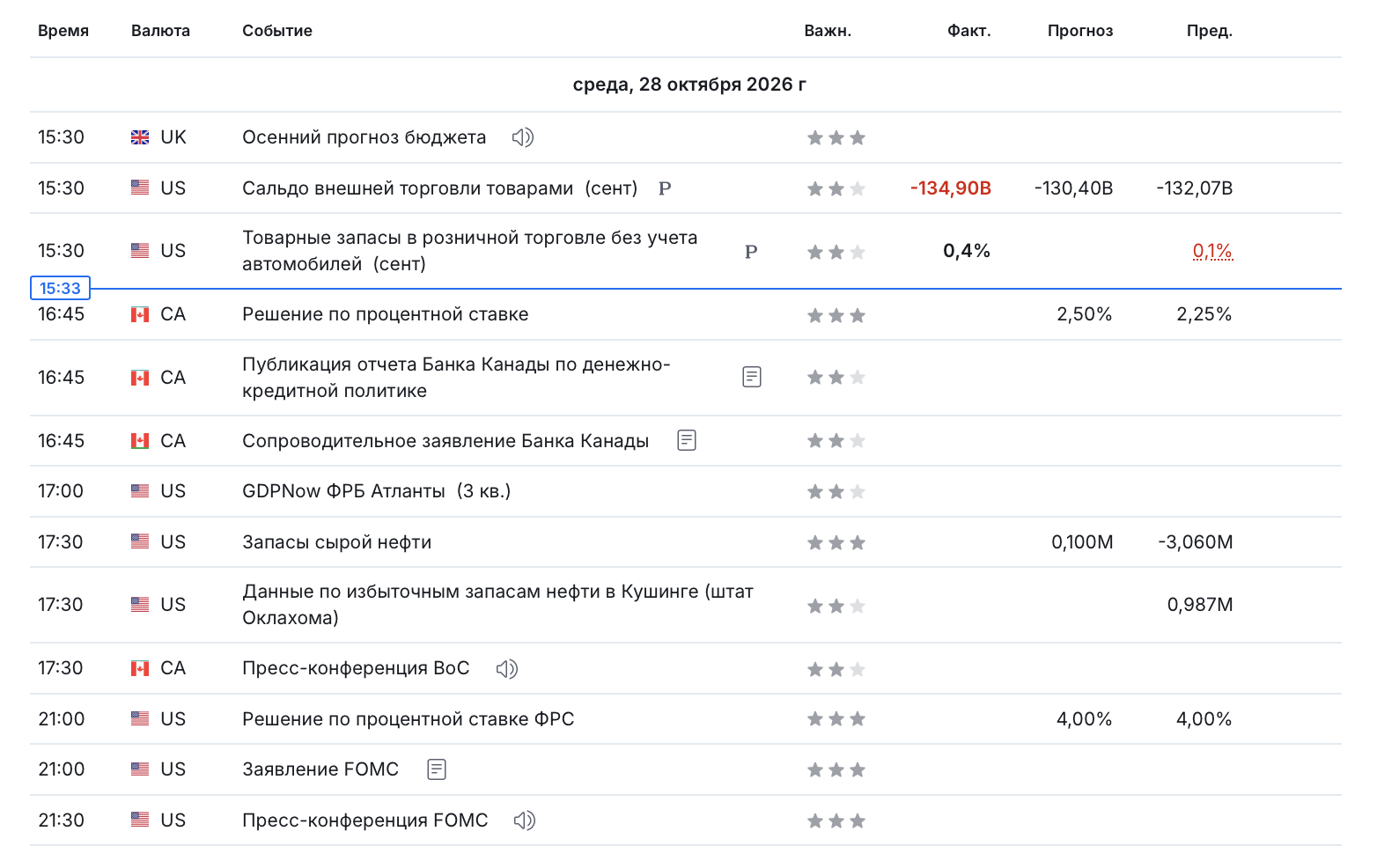1377x868 pixels.
Task: Click the US flag in the Пресс-конференция FOMC row
Action: pos(140,820)
